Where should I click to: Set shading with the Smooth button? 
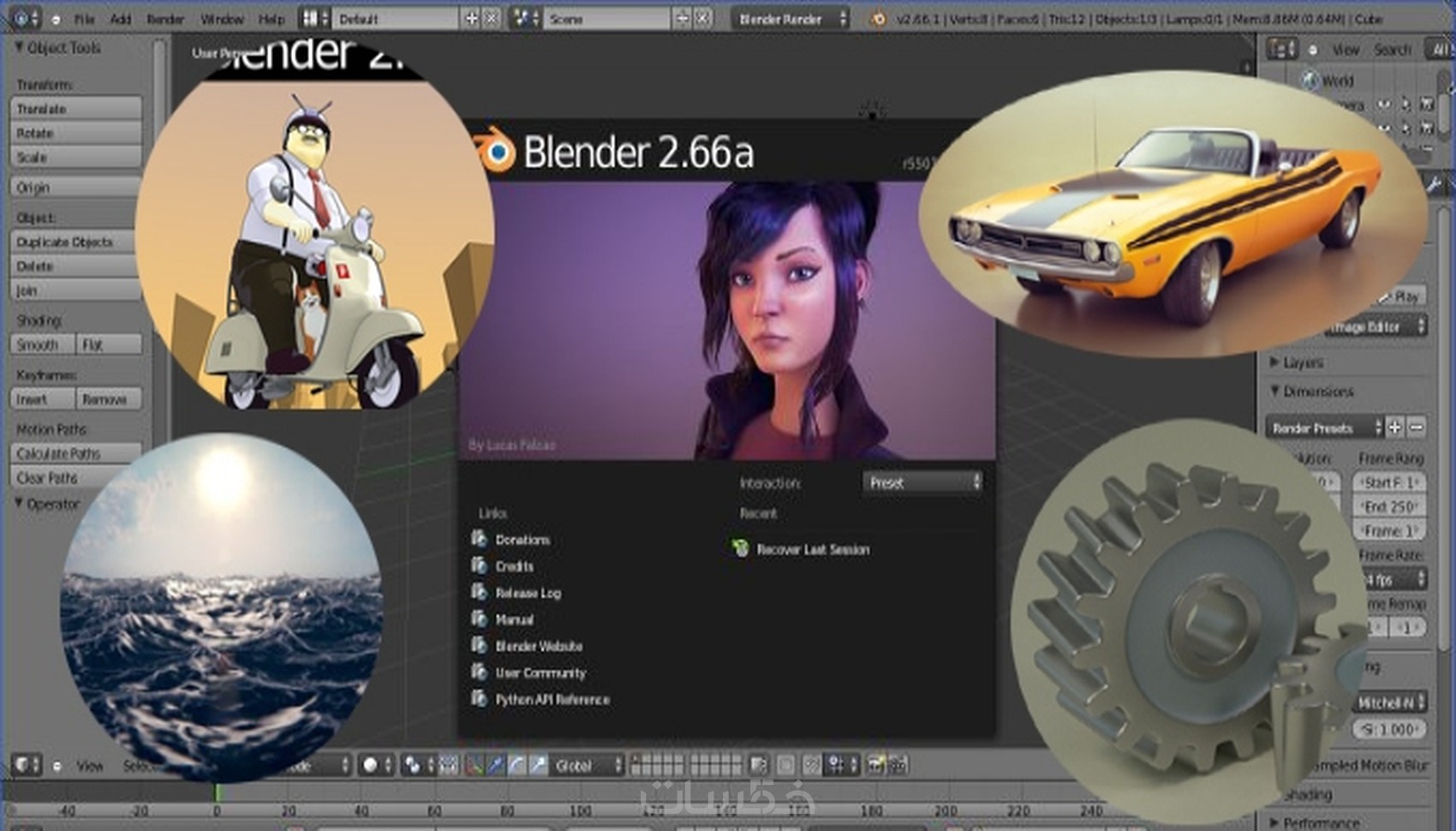coord(42,344)
